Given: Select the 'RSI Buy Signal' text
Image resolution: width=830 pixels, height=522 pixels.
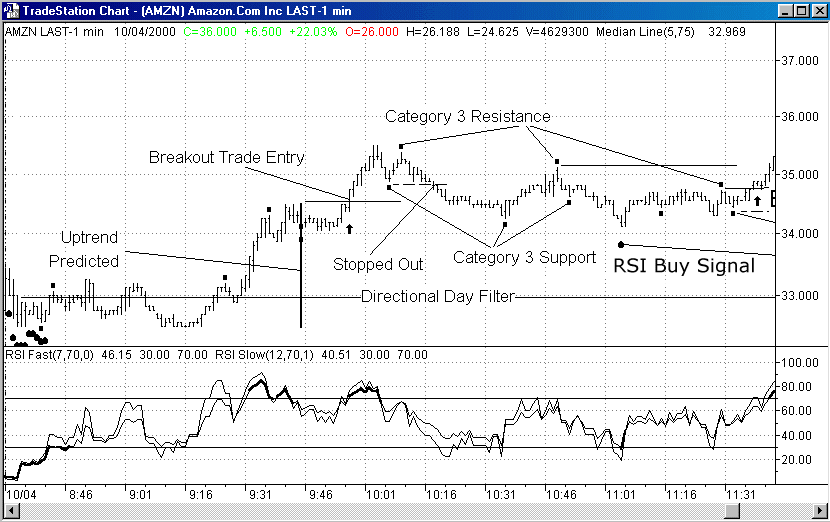Looking at the screenshot, I should pyautogui.click(x=684, y=266).
